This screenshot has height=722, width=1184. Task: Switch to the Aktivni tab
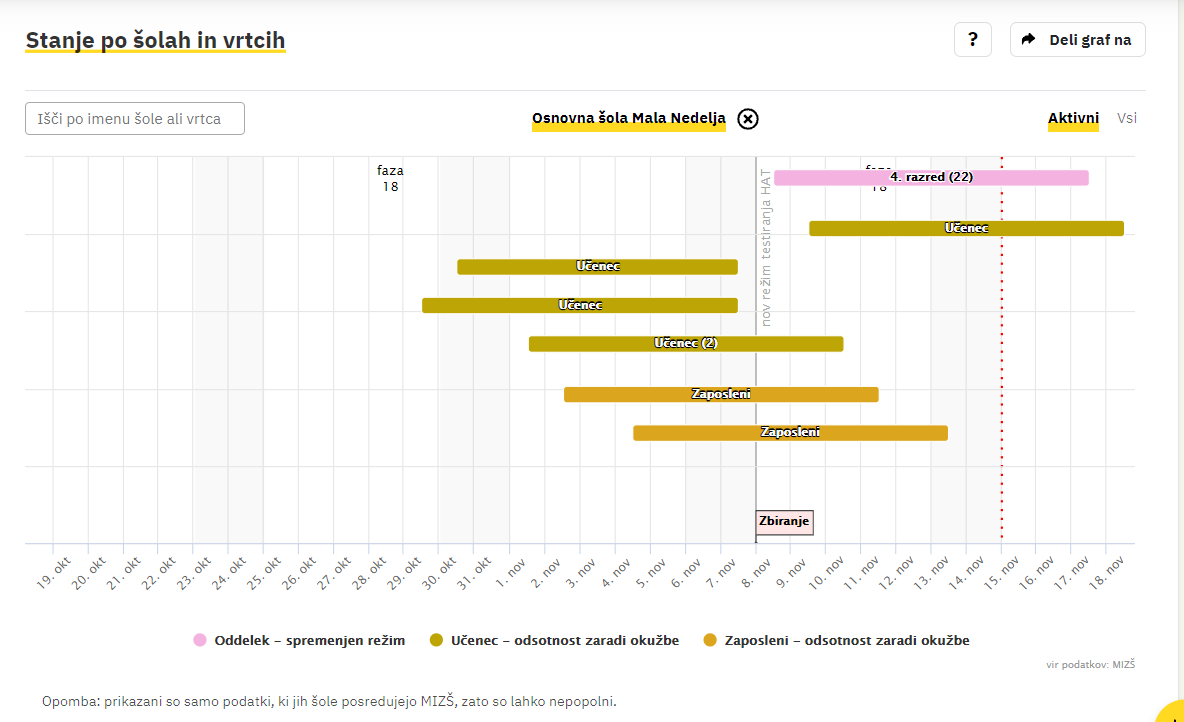coord(1073,118)
